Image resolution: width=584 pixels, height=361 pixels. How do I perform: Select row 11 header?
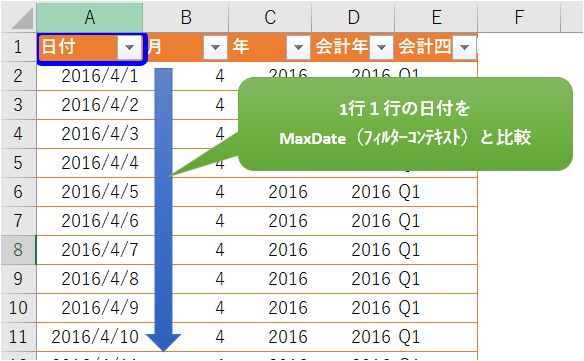coord(18,337)
